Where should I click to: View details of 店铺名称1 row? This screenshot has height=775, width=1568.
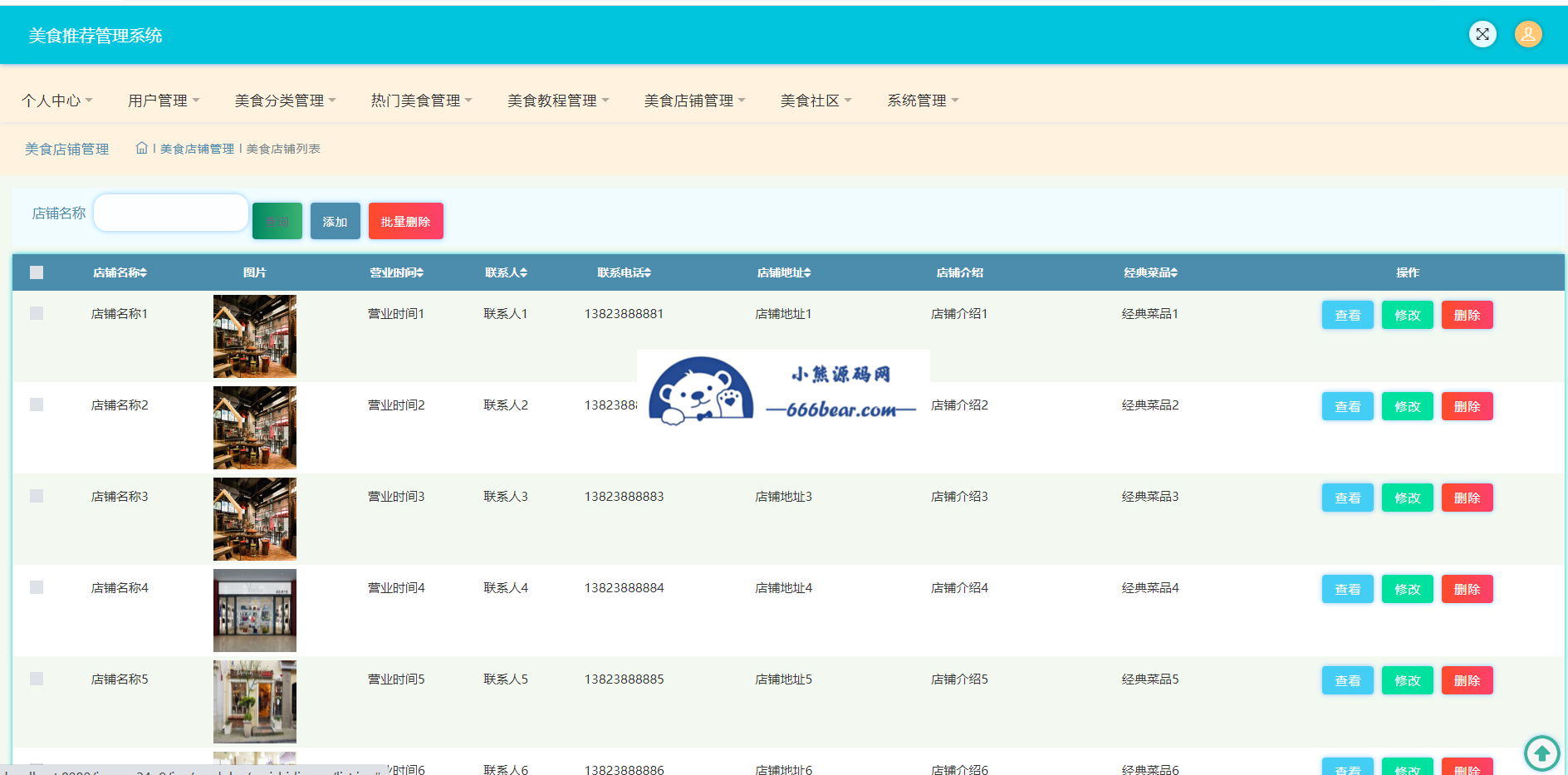tap(1348, 315)
